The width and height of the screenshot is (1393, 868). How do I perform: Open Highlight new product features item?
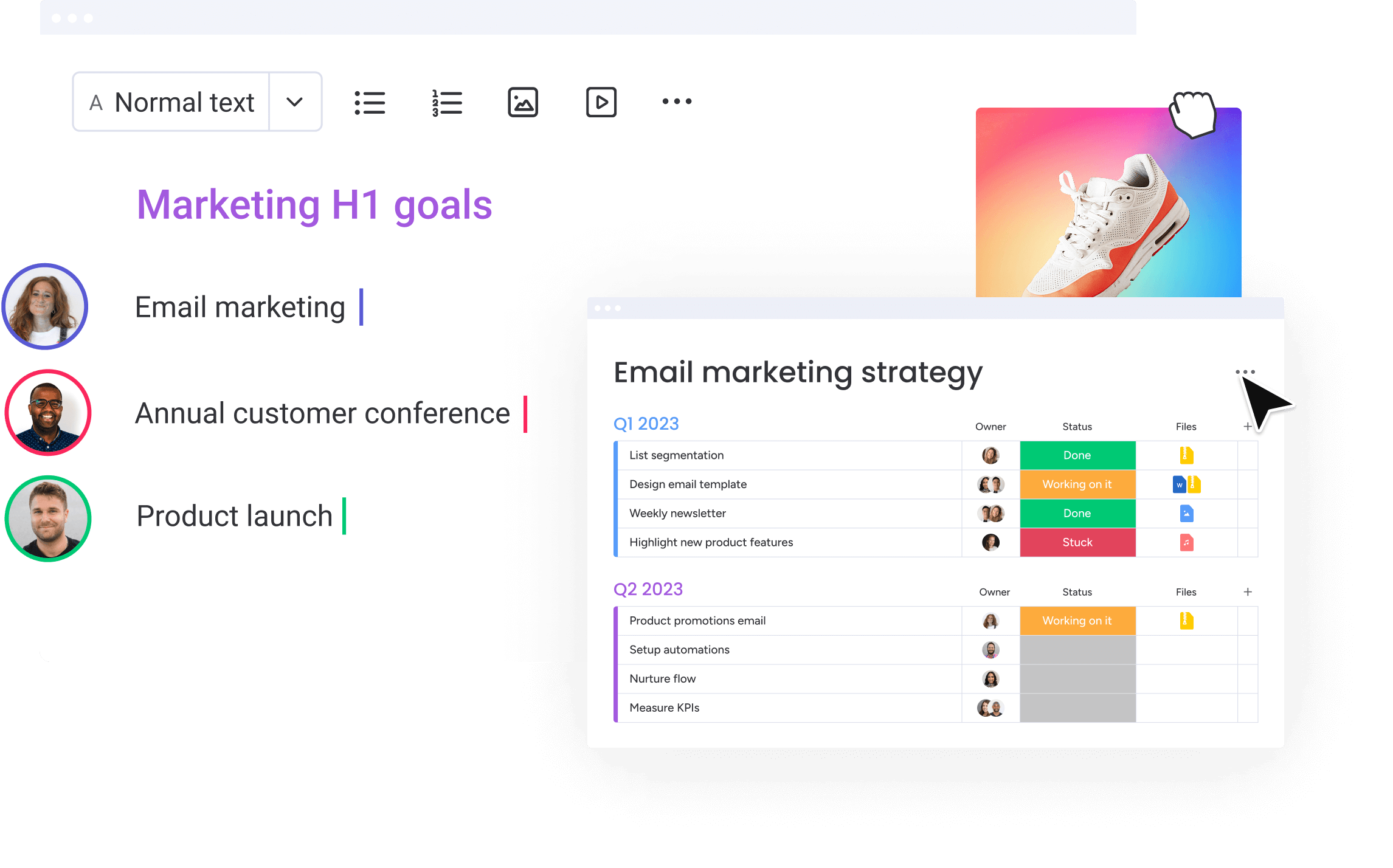789,542
